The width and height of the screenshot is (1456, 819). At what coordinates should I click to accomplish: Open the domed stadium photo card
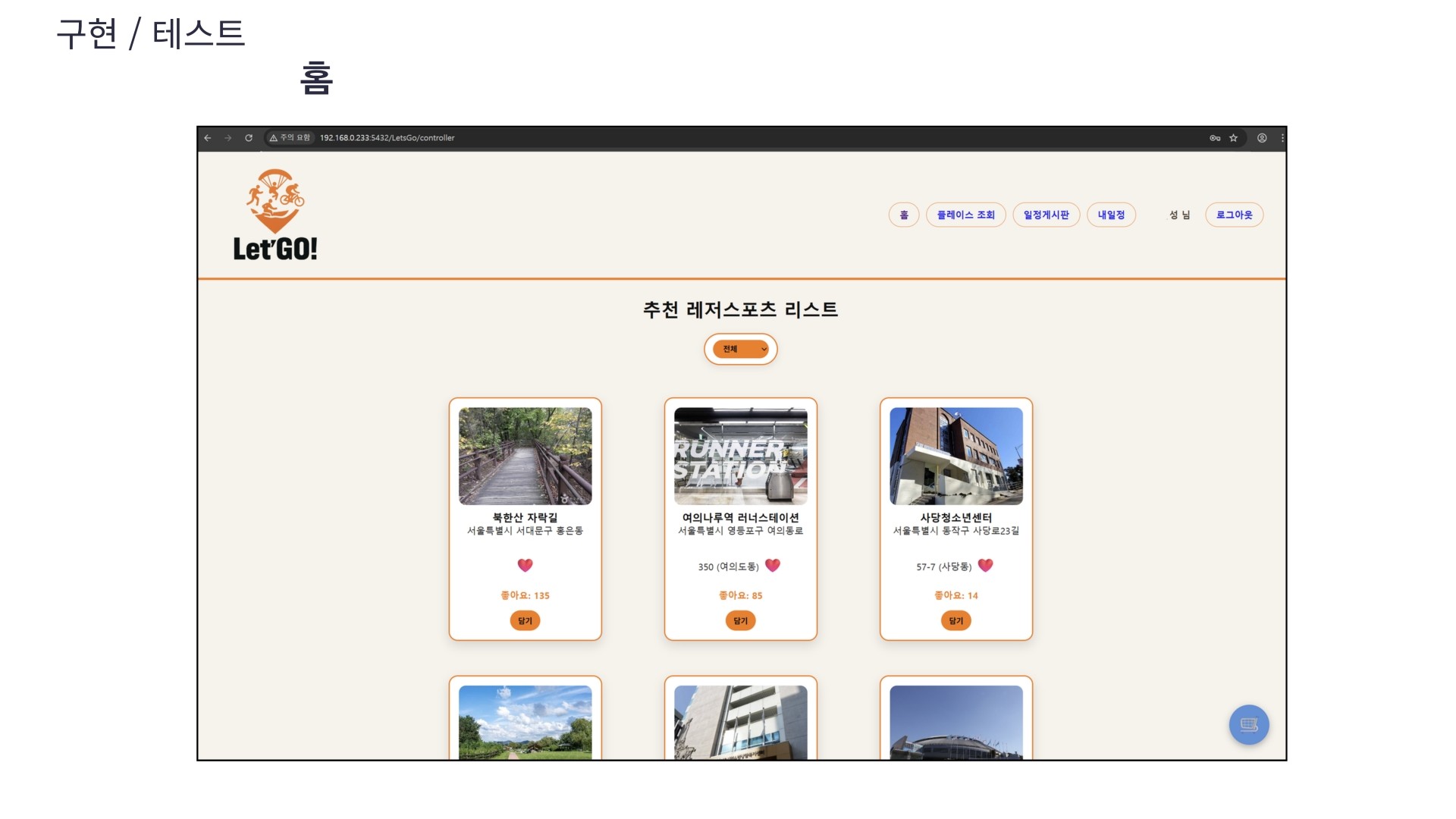956,722
